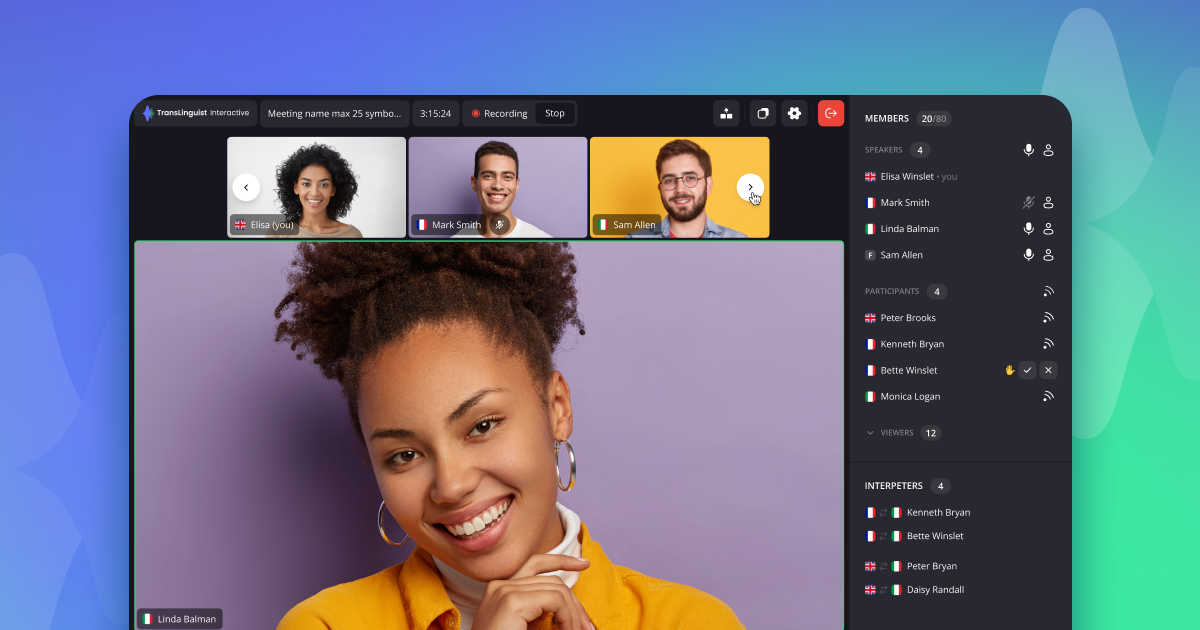Select interpreter Bette Winslet

(935, 536)
